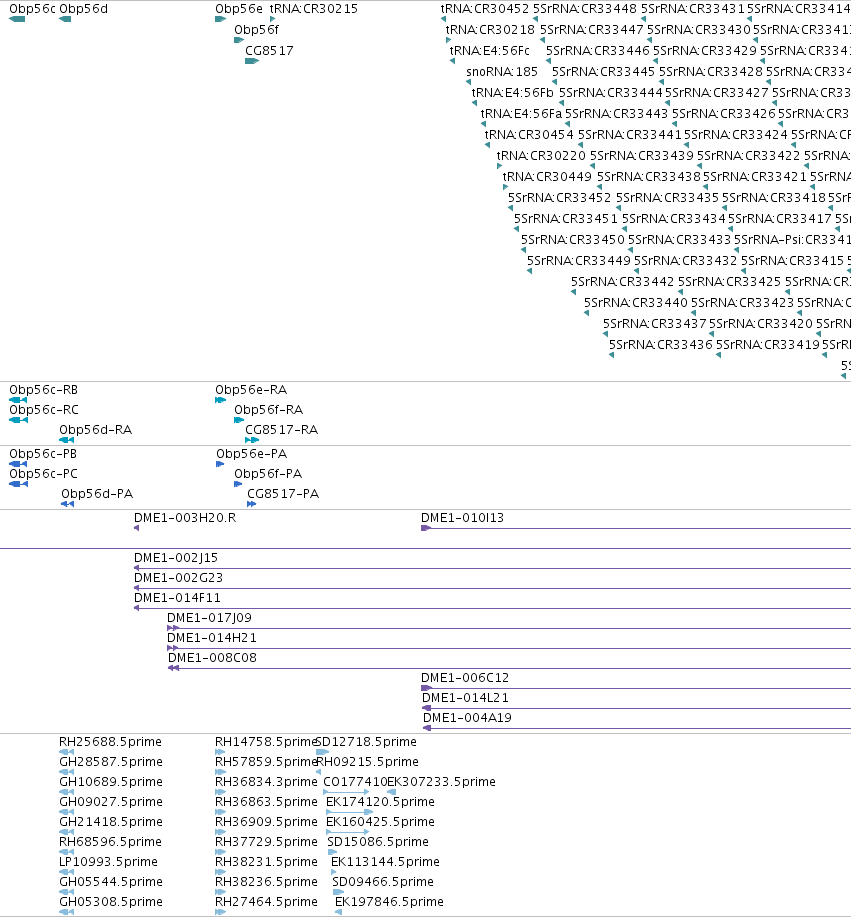The height and width of the screenshot is (917, 851).
Task: Select the DME1-014H21 label
Action: 212,637
